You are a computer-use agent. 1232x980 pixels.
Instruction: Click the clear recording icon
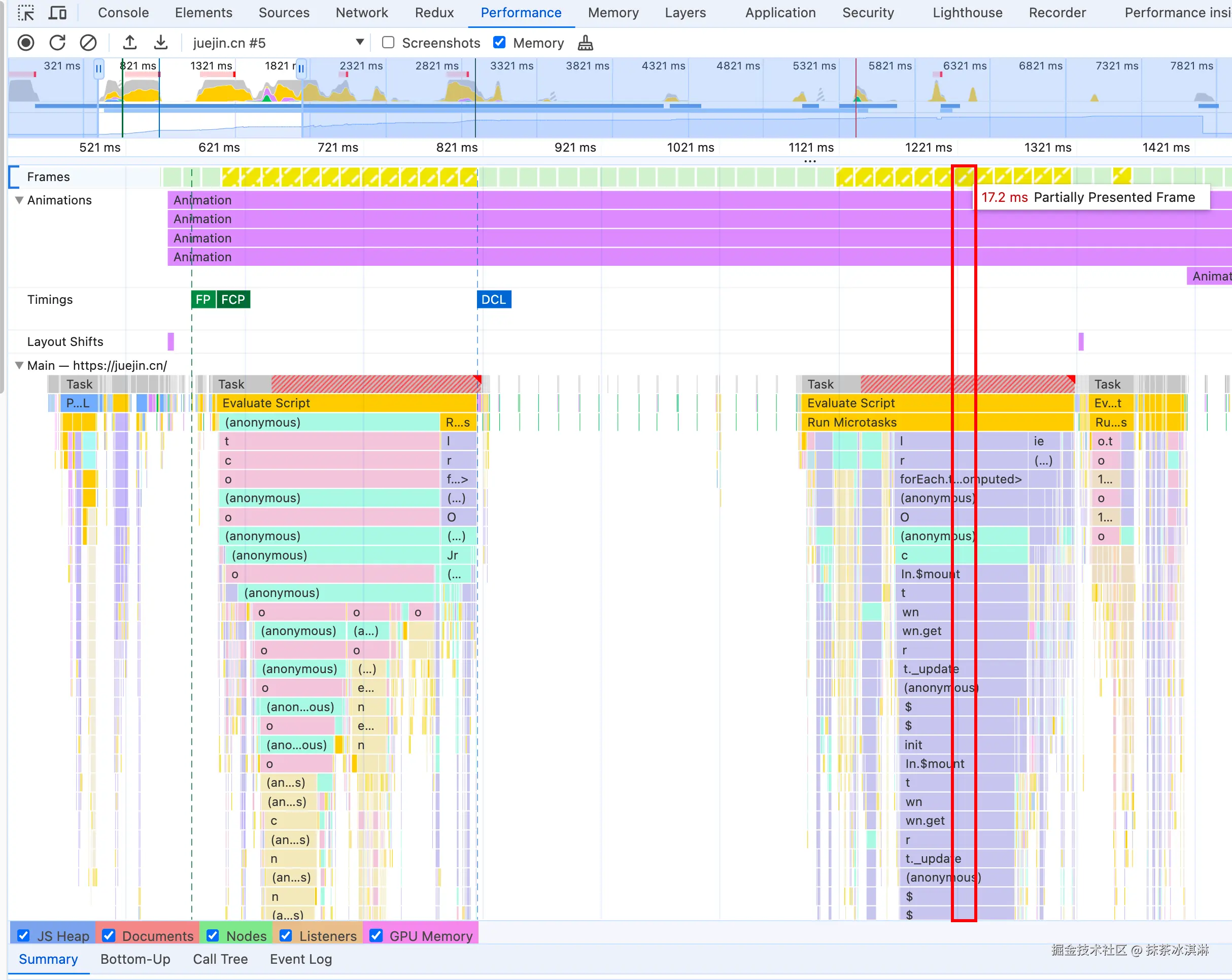[x=88, y=43]
